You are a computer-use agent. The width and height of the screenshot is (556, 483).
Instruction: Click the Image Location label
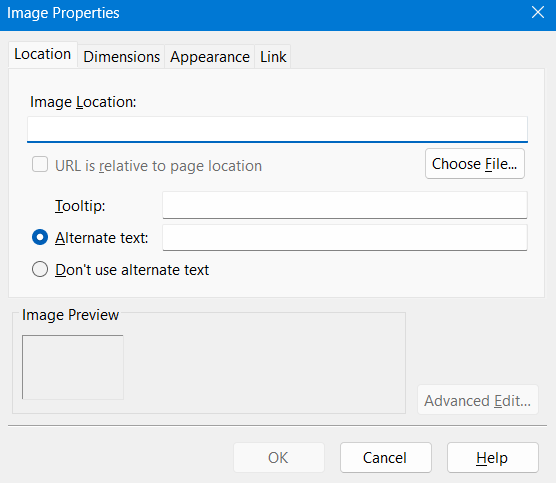[83, 102]
